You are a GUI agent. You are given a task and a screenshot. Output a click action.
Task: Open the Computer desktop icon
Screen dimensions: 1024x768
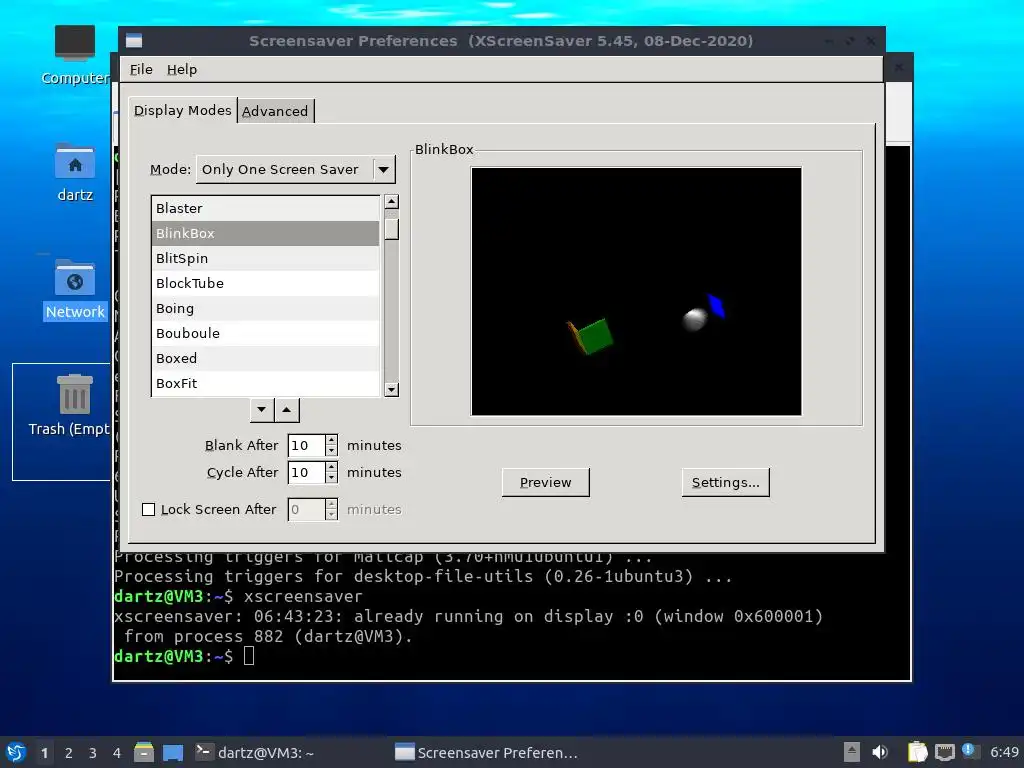[x=74, y=56]
